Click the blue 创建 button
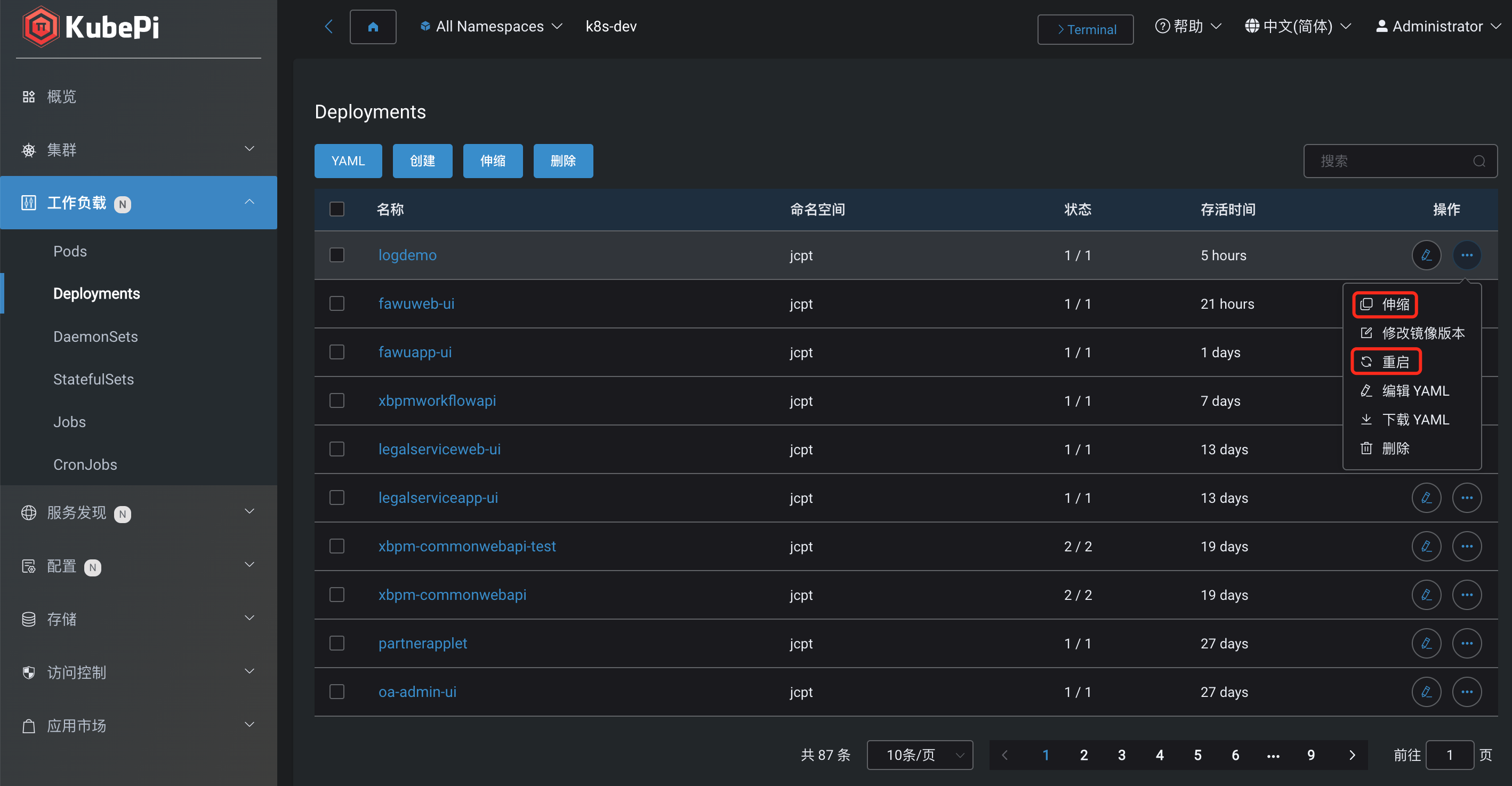 tap(422, 161)
